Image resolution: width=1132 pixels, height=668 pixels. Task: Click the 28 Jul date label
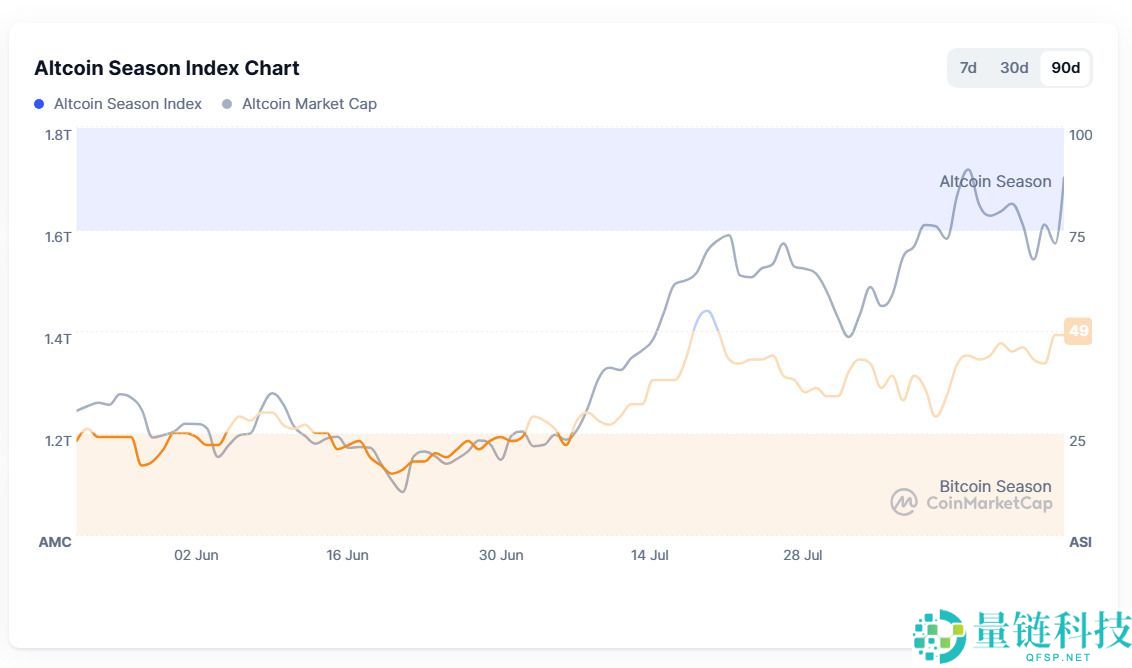[802, 555]
